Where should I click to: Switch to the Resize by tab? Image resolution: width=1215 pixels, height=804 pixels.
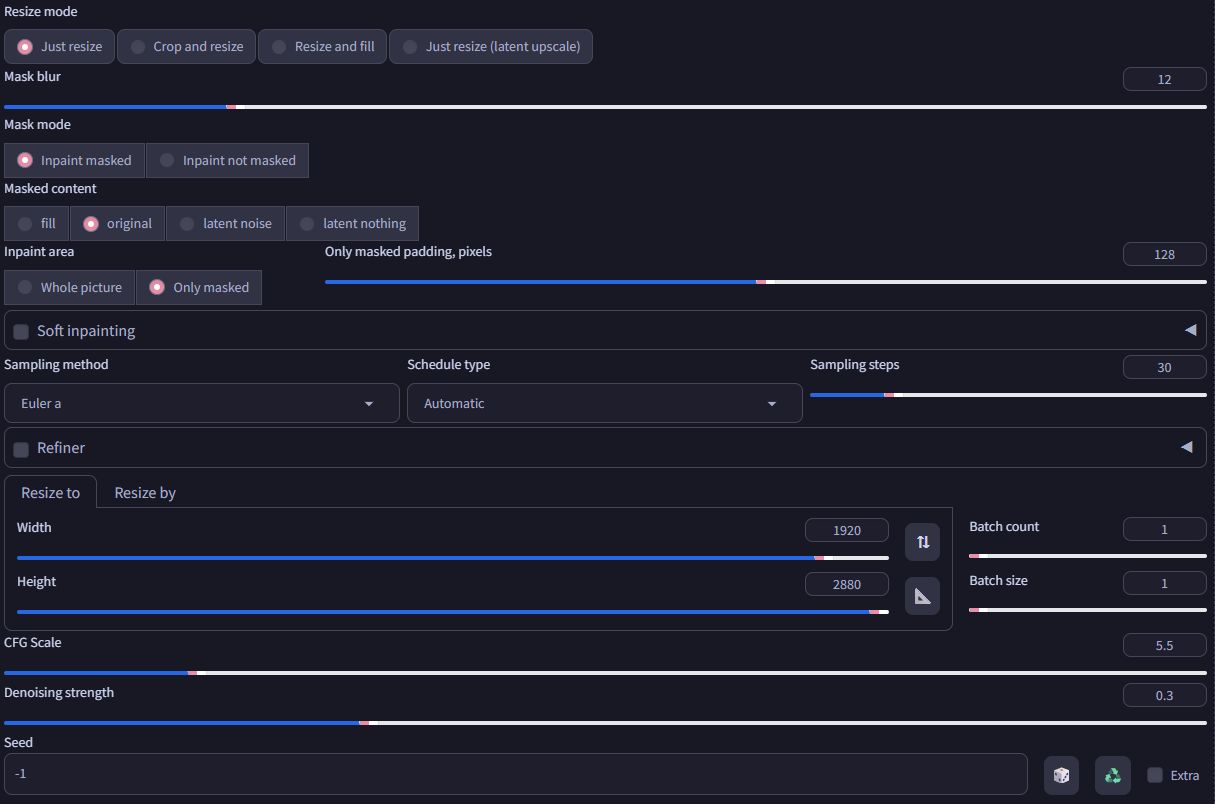(145, 492)
